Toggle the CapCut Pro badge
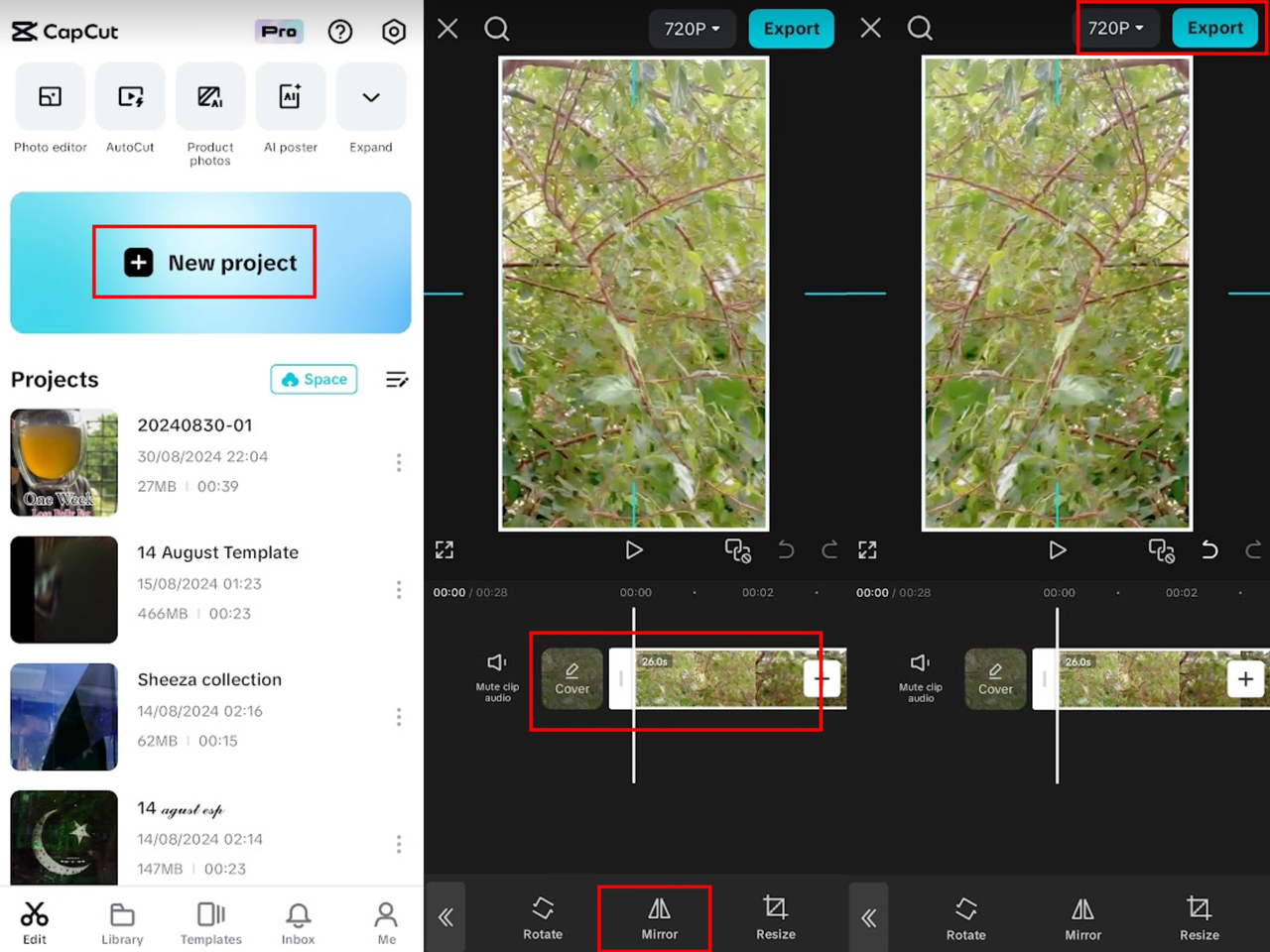This screenshot has width=1270, height=952. 279,31
